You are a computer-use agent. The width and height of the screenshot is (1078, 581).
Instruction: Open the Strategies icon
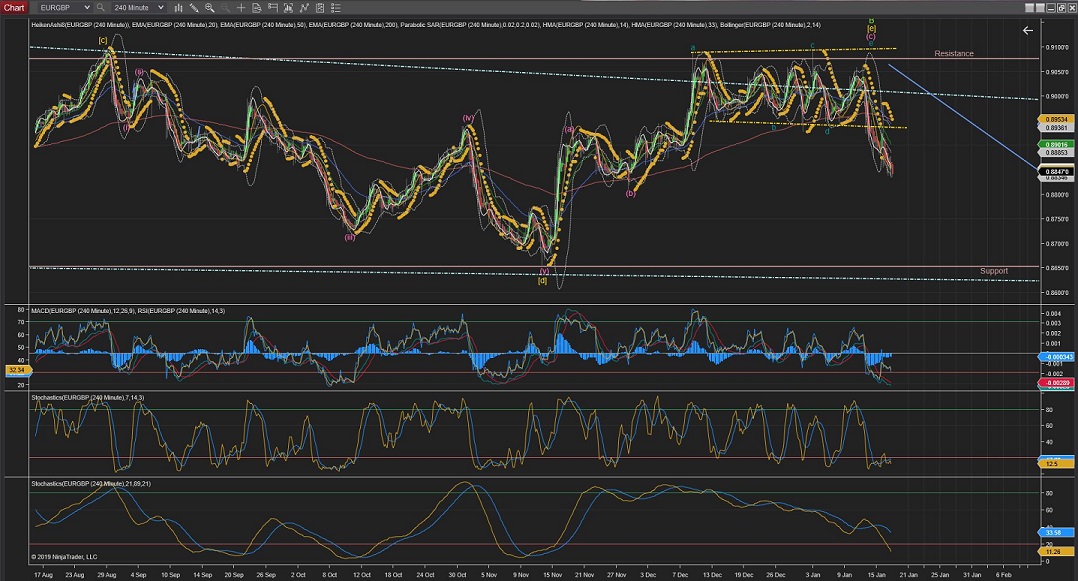tap(320, 8)
